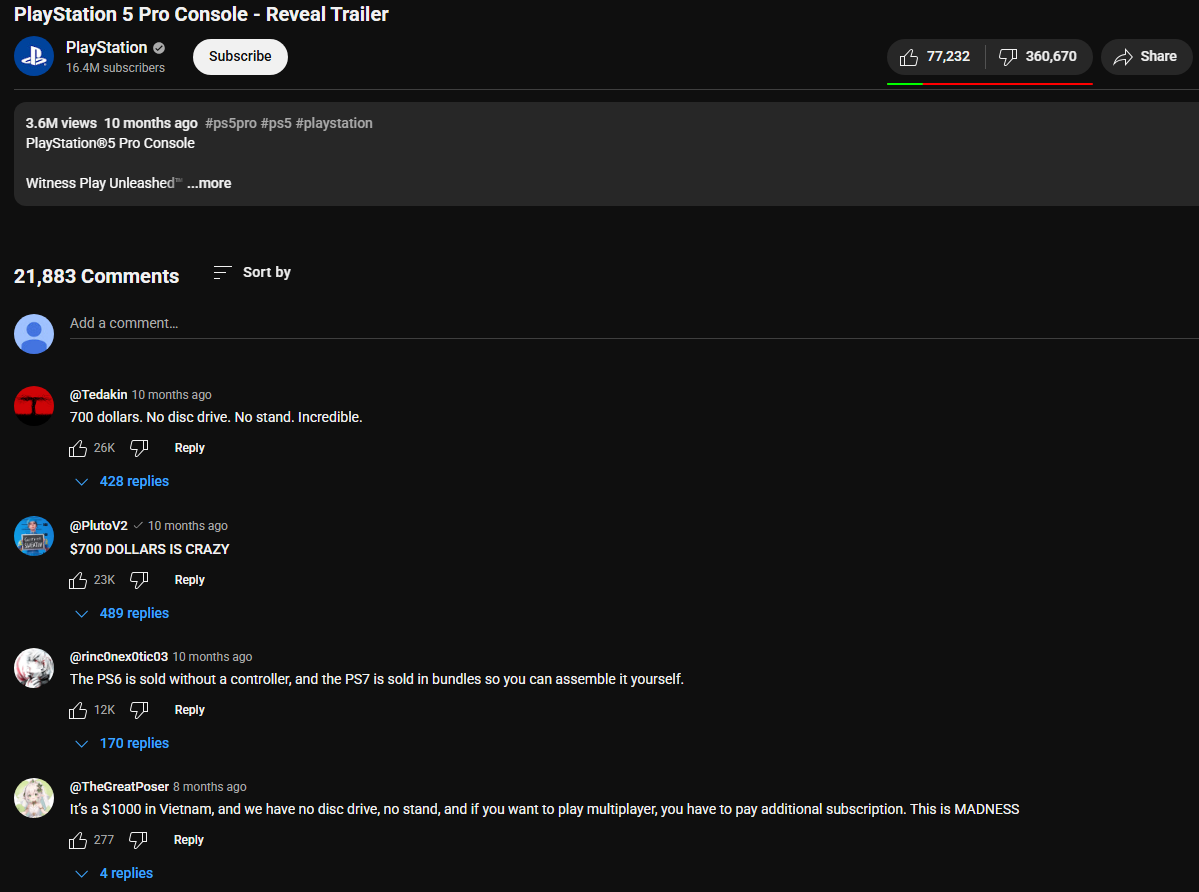Expand description with ...more
Viewport: 1199px width, 892px height.
point(209,183)
